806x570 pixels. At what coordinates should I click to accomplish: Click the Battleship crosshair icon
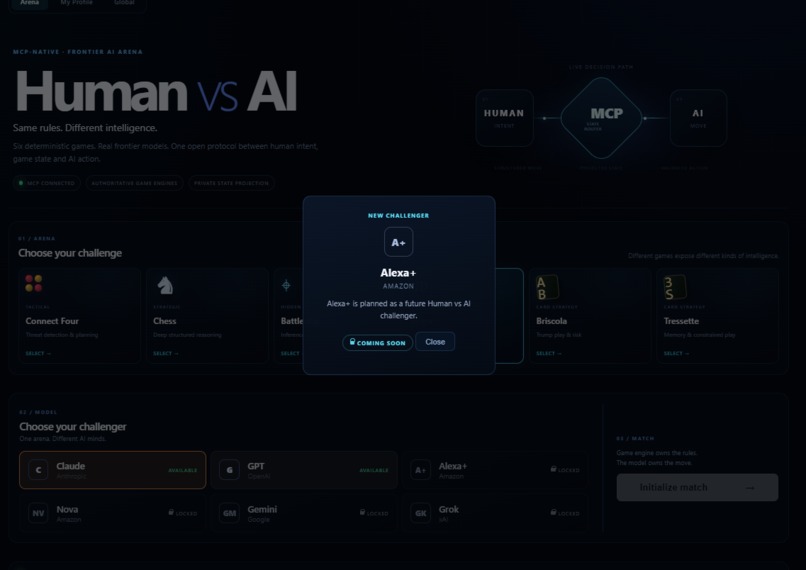coord(286,285)
